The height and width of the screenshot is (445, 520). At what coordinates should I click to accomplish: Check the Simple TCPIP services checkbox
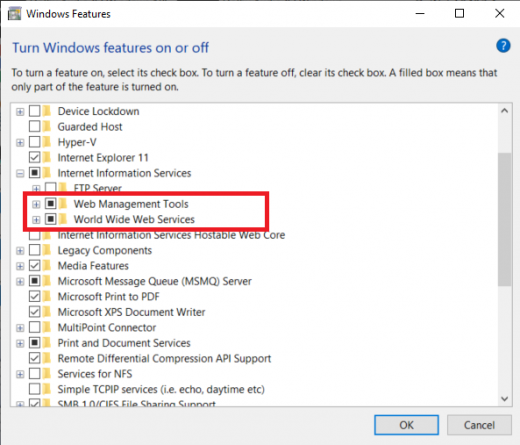35,389
